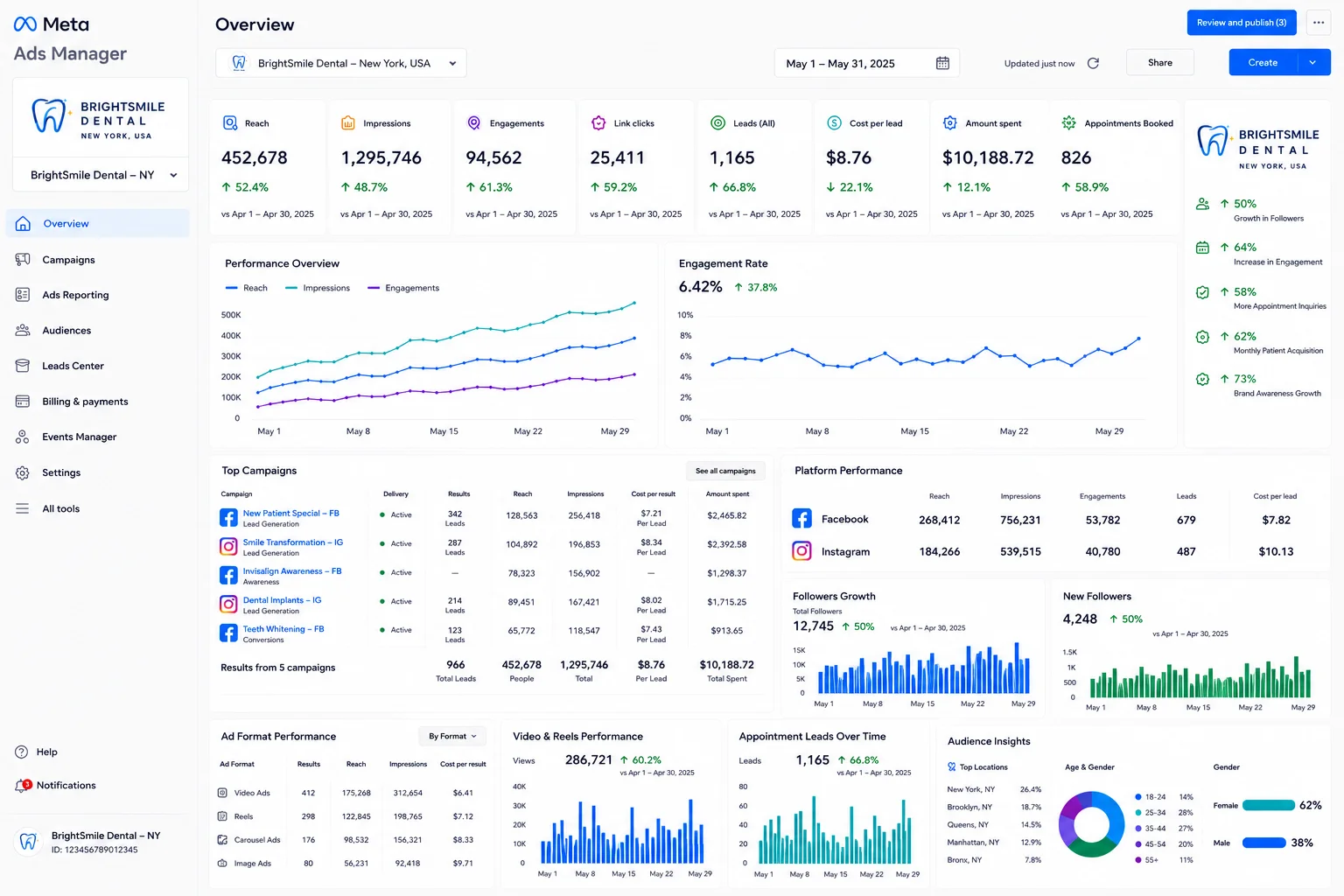Click the Female 62% gender bar
This screenshot has width=1344, height=896.
[x=1268, y=805]
